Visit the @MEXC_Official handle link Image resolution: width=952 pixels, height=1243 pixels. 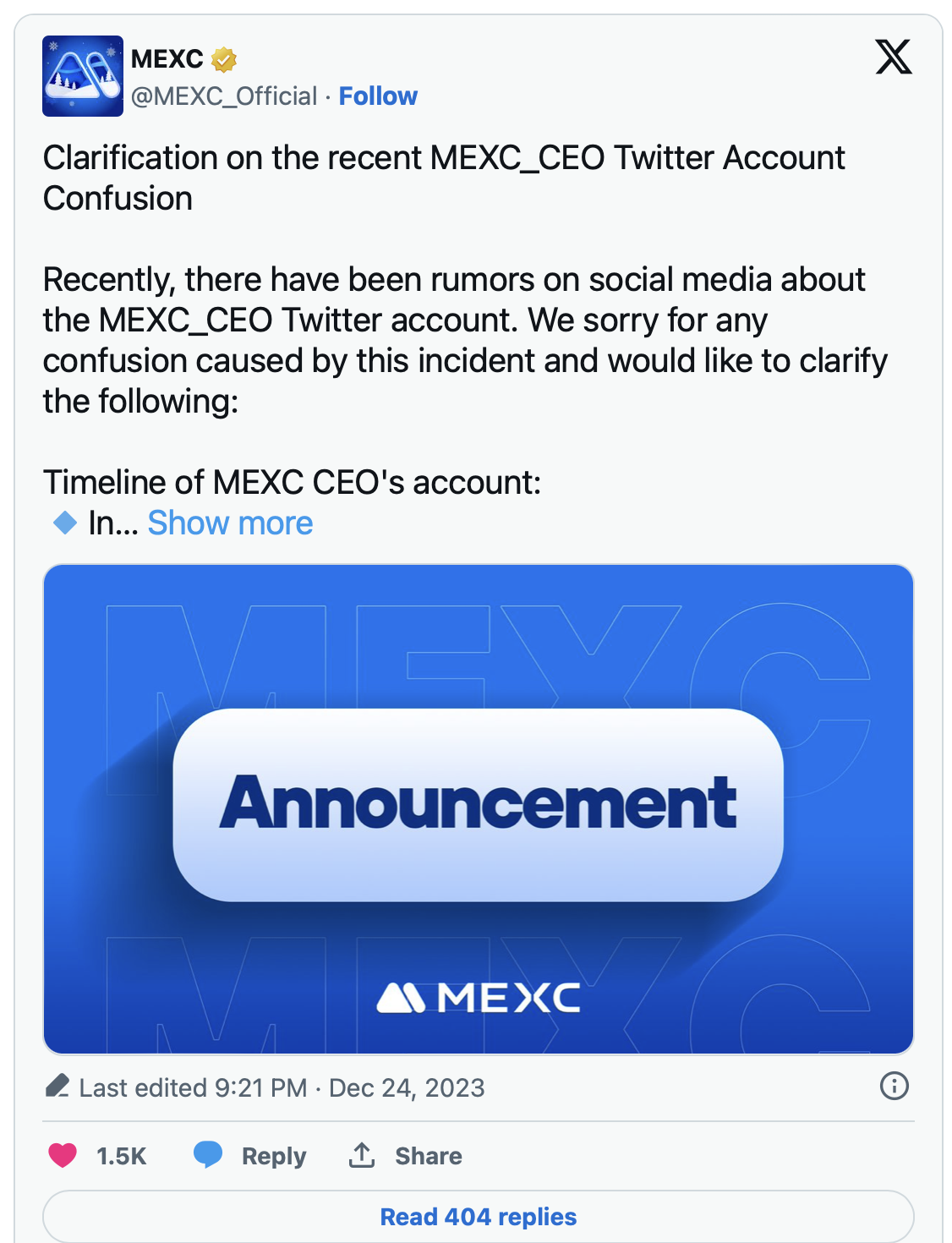click(224, 96)
